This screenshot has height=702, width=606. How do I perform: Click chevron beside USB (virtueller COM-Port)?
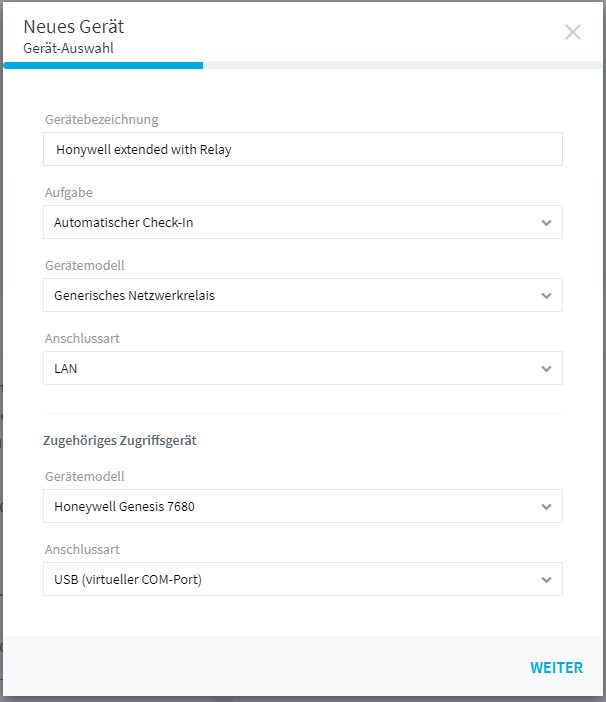pos(546,579)
